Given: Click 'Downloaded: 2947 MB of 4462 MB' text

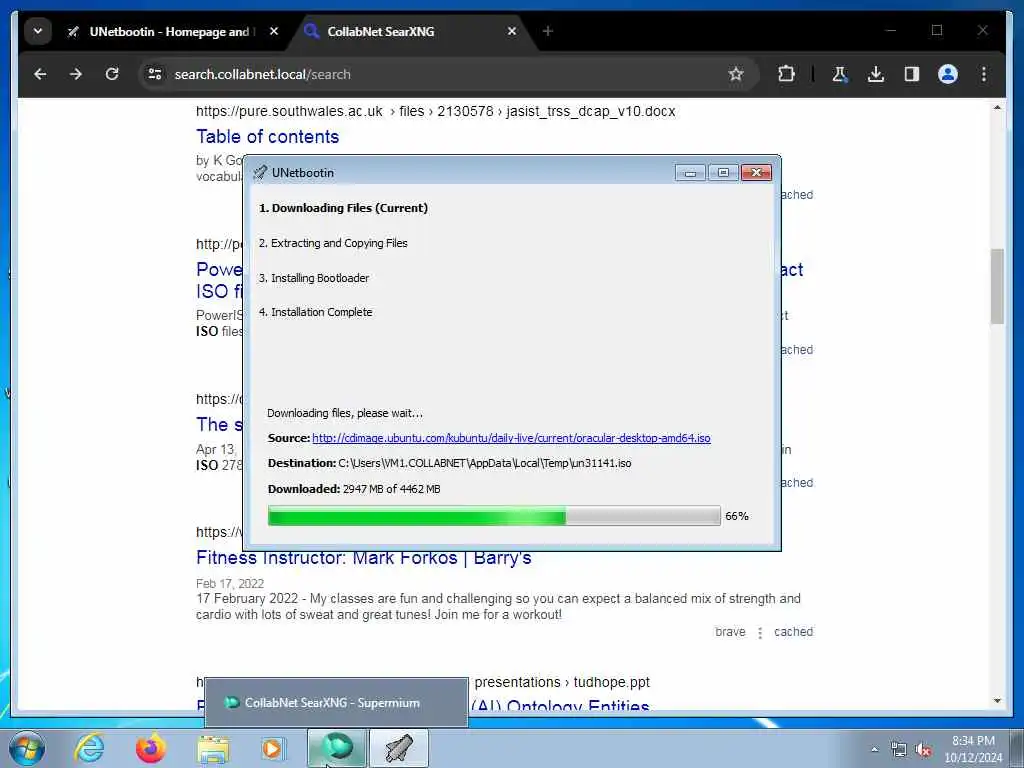Looking at the screenshot, I should click(354, 488).
